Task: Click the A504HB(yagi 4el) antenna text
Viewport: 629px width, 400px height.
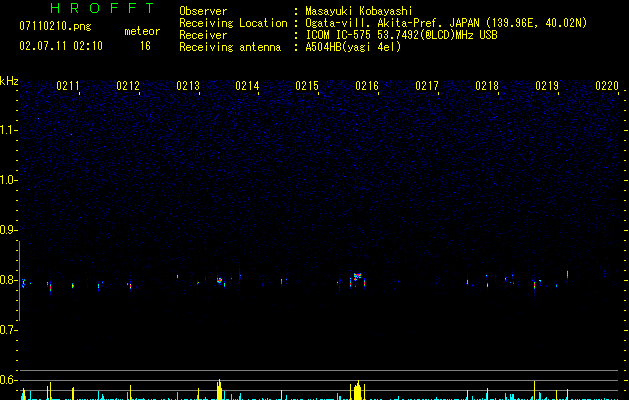Action: (x=353, y=47)
